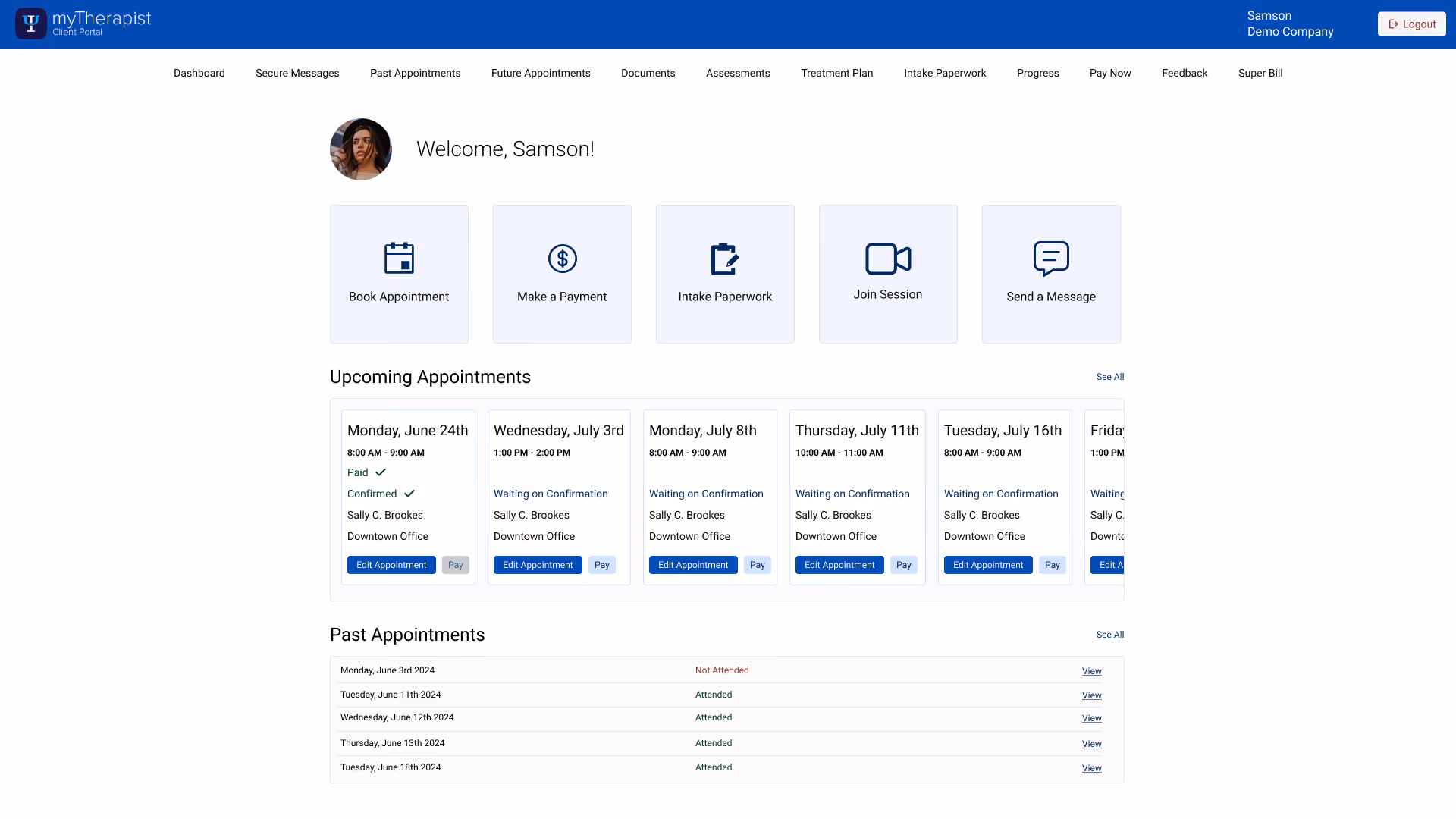Click 'Waiting on Confirmation' on July 3rd card

pos(551,494)
